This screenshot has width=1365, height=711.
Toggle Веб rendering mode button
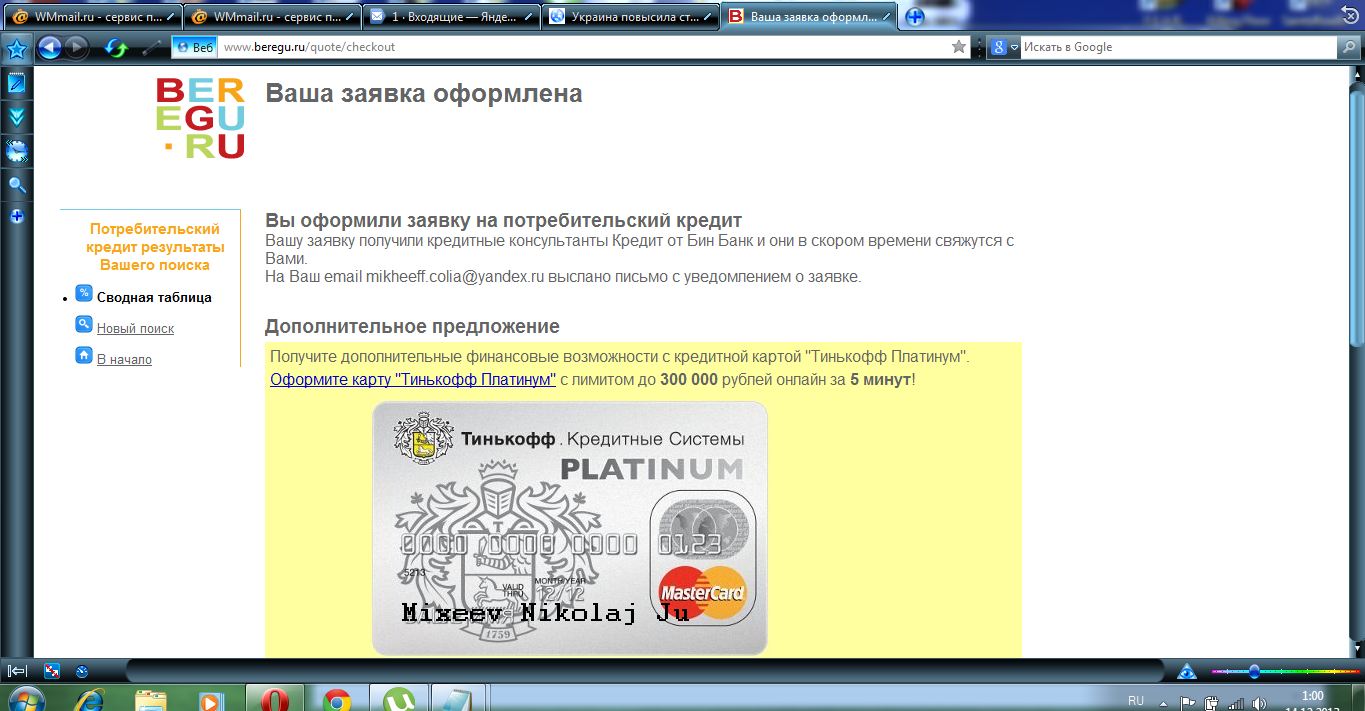tap(195, 47)
